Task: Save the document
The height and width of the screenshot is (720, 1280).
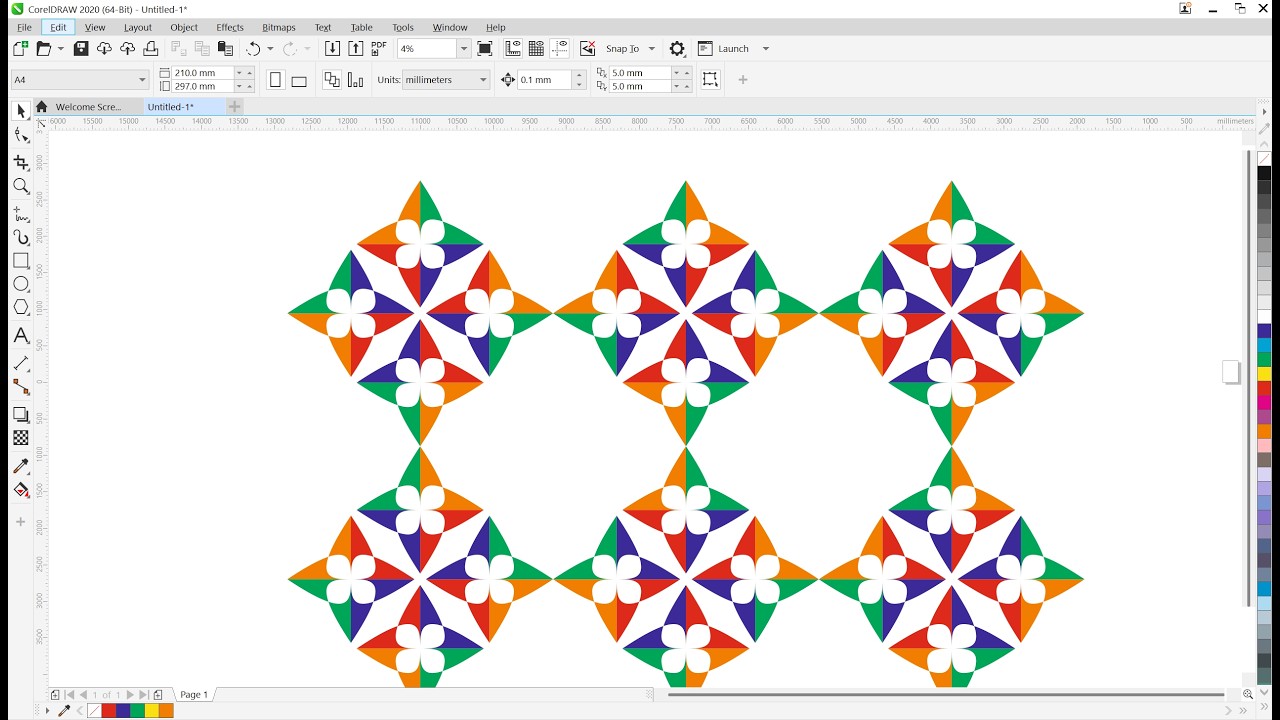Action: coord(81,48)
